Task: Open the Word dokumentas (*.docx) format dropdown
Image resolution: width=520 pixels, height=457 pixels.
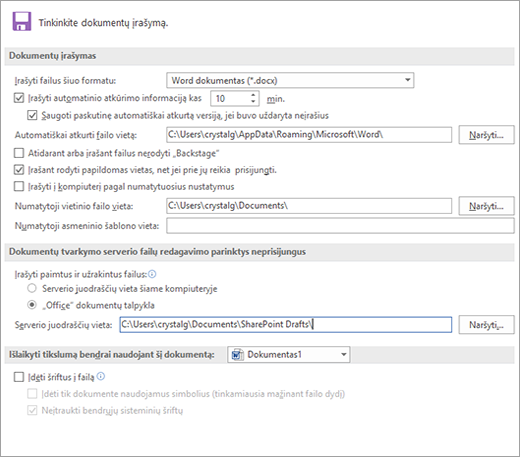Action: [x=290, y=80]
